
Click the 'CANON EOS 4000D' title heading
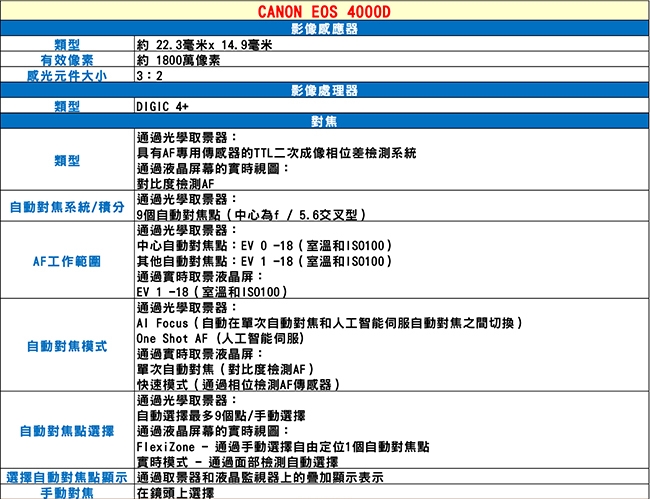point(324,11)
